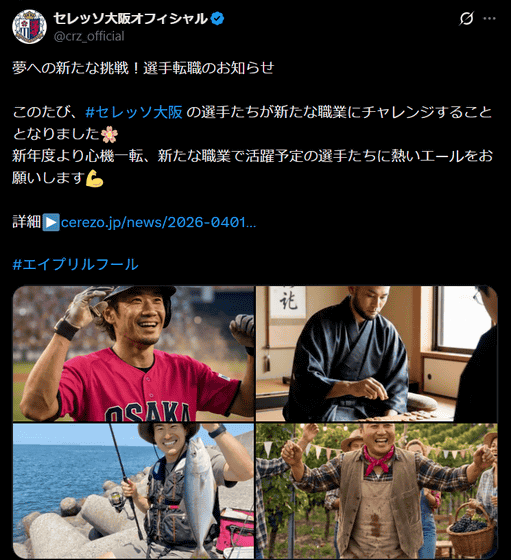Click the cherry blossom emoji
The height and width of the screenshot is (560, 511).
tap(109, 134)
